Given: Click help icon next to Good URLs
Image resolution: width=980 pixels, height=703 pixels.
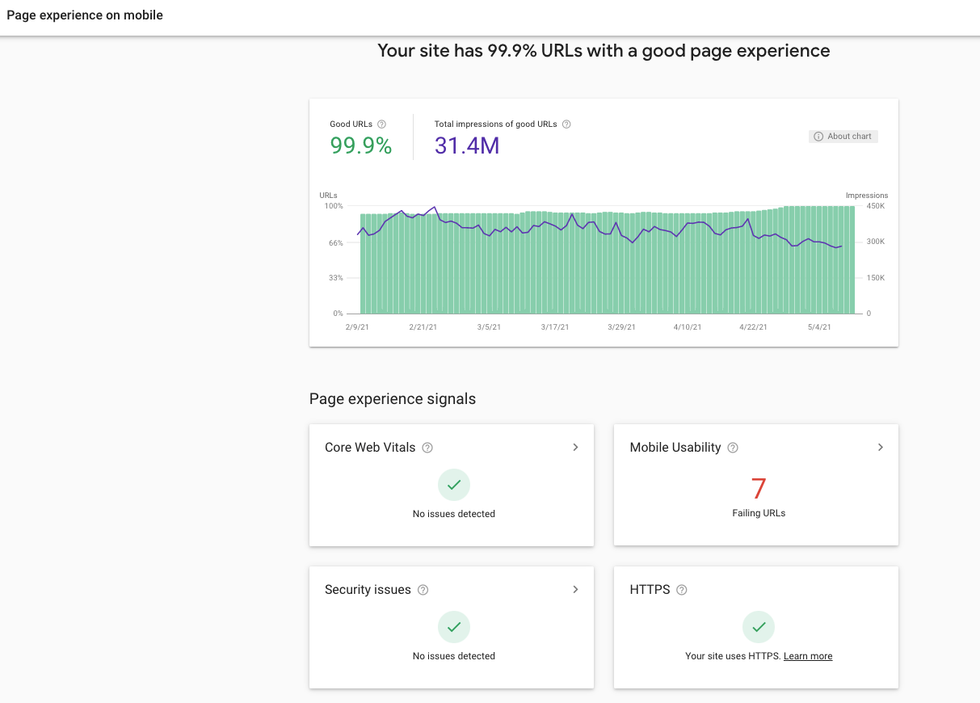Looking at the screenshot, I should pos(381,125).
